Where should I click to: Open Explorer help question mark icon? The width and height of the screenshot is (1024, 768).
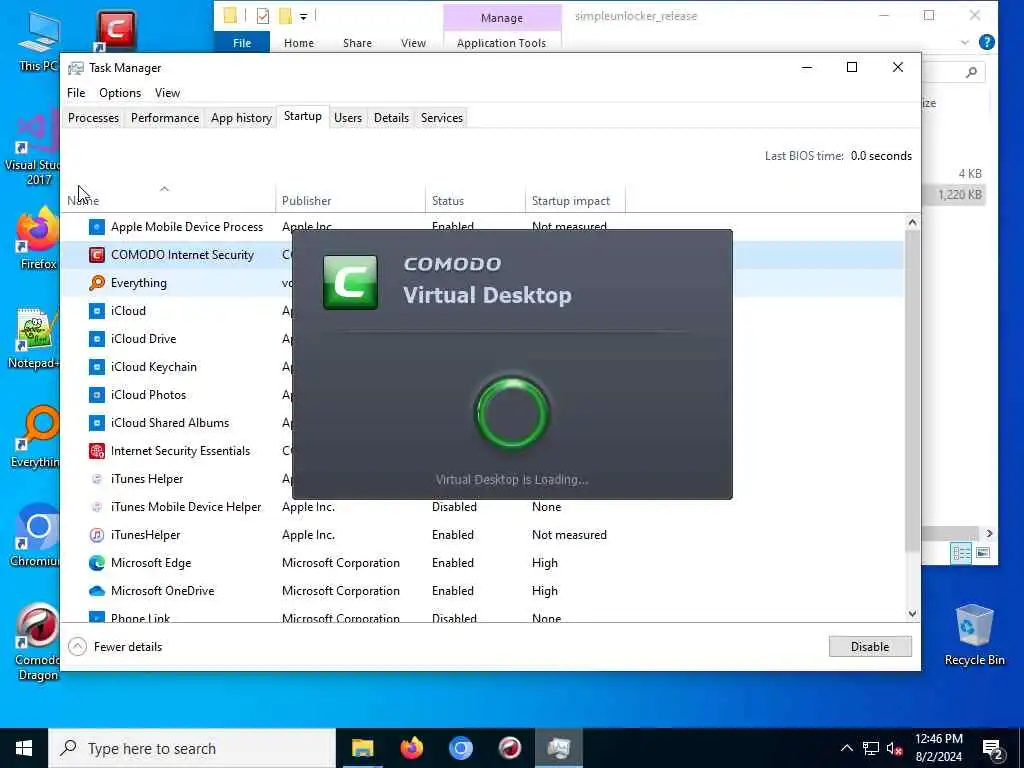(x=987, y=42)
